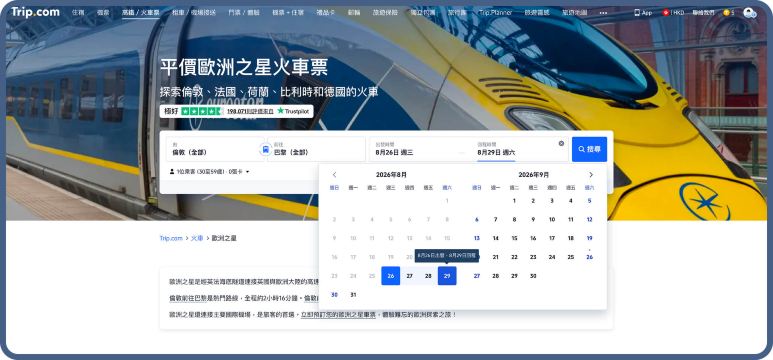Click the 歐洲之星 breadcrumb text
The width and height of the screenshot is (773, 360).
coord(224,238)
